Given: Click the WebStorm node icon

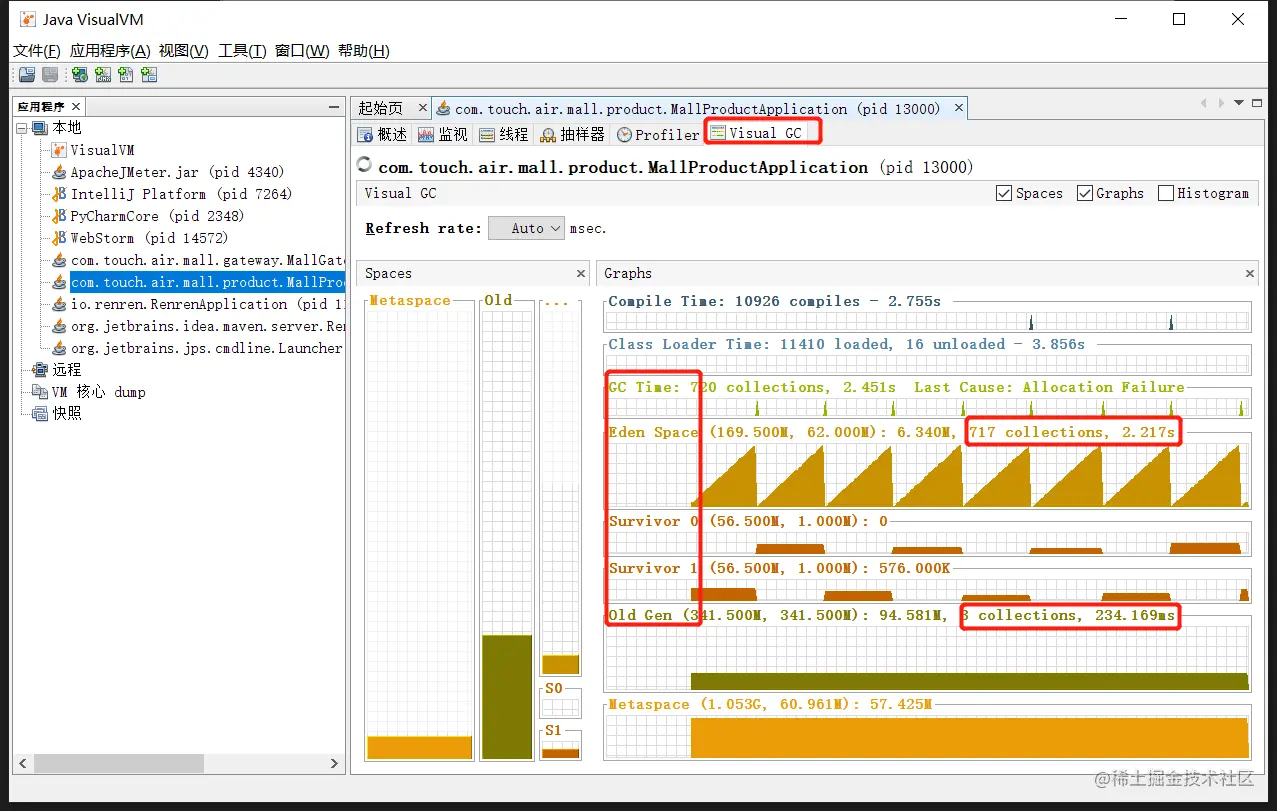Looking at the screenshot, I should click(59, 238).
